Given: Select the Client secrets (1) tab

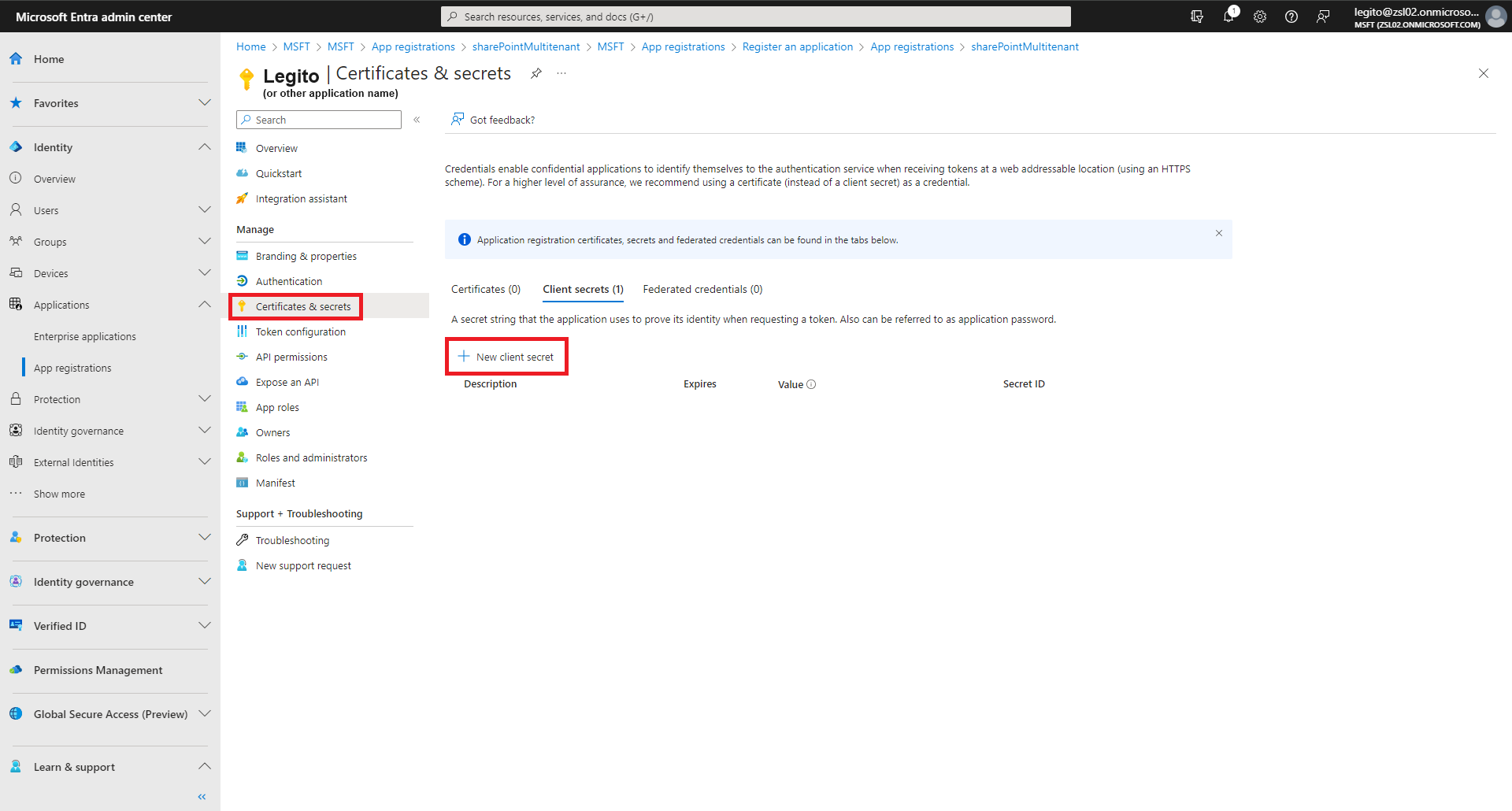Looking at the screenshot, I should [x=583, y=289].
